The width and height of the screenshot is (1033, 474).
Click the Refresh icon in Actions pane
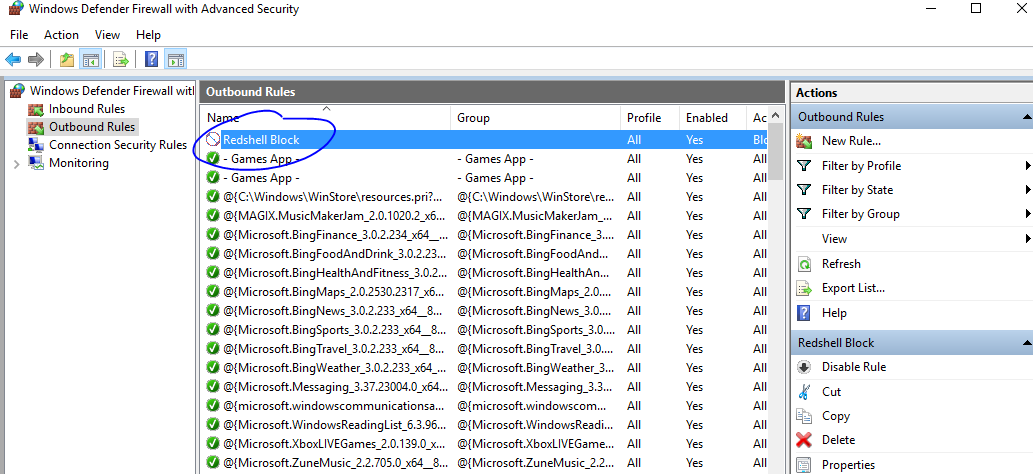(x=804, y=264)
